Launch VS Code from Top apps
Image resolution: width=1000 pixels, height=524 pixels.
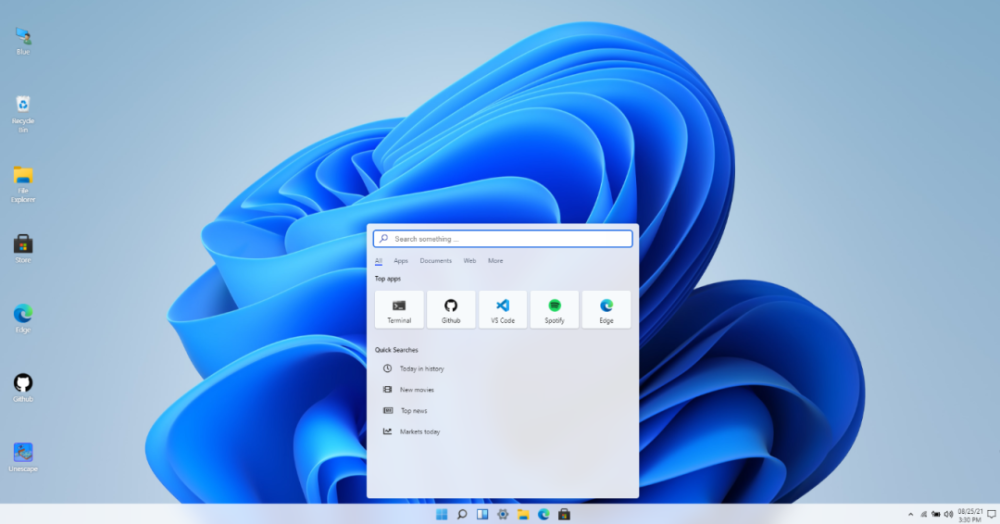[x=503, y=309]
